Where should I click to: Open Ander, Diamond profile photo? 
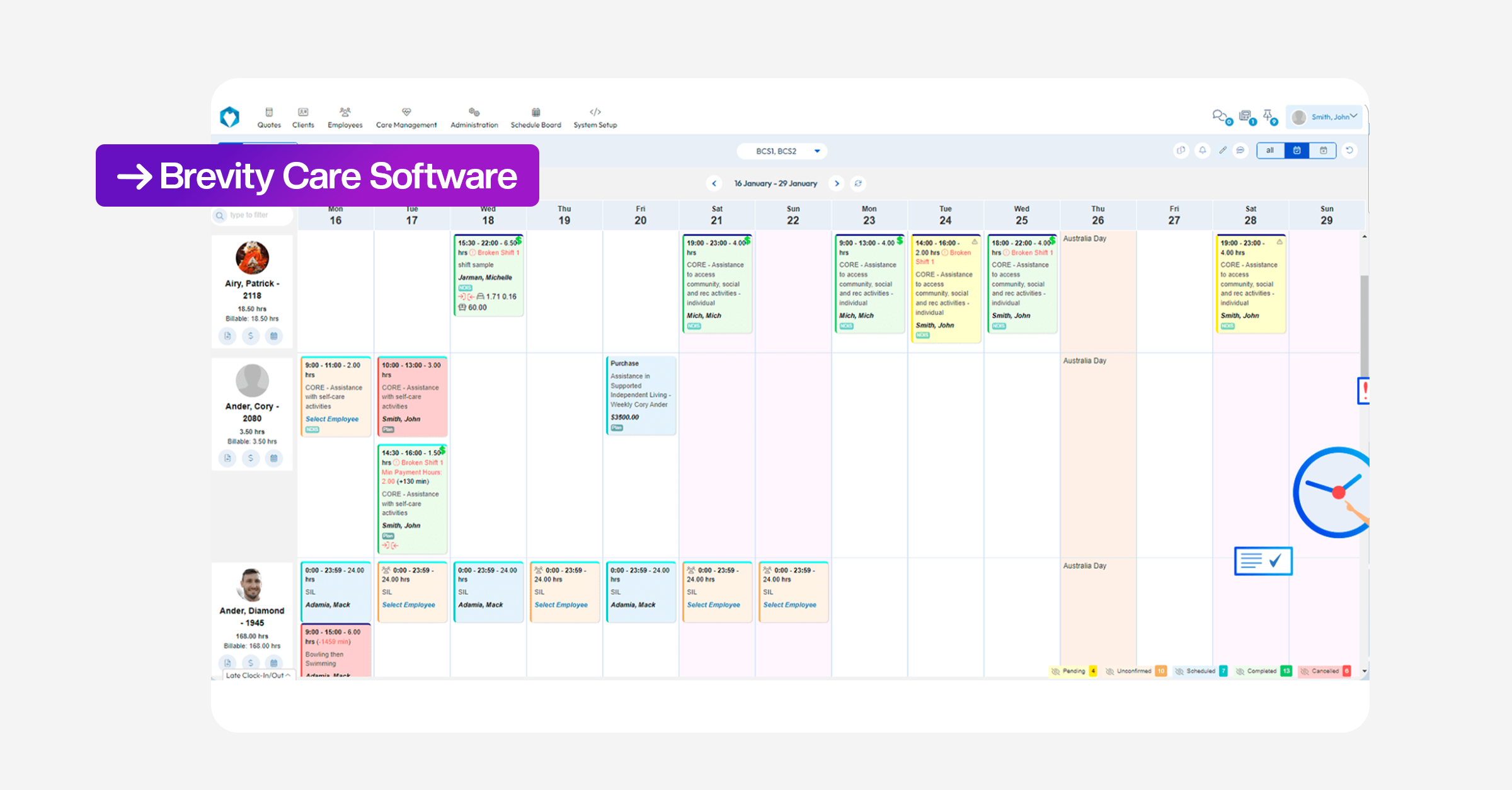[252, 585]
